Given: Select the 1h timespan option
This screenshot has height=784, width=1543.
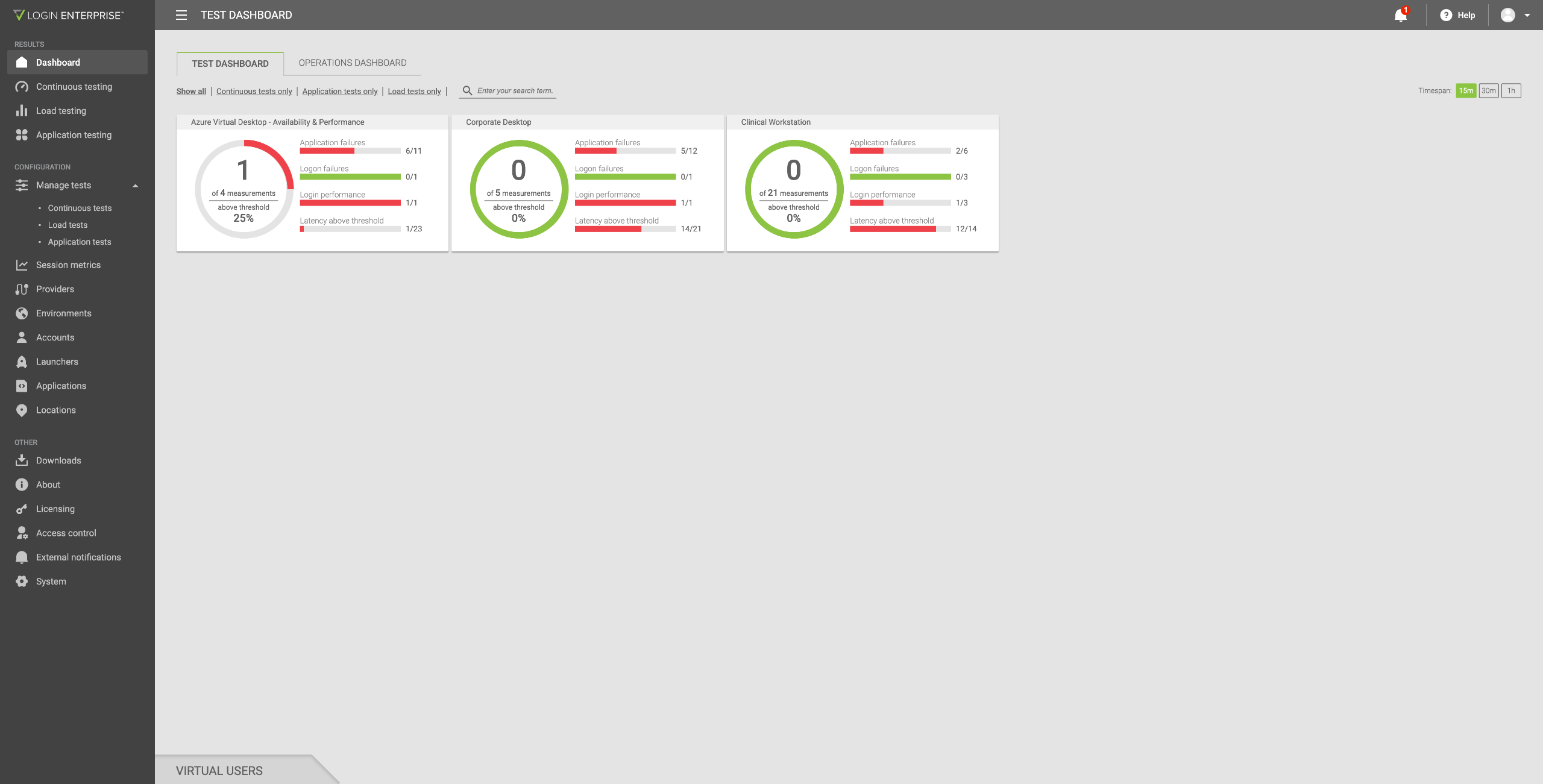Looking at the screenshot, I should point(1511,91).
